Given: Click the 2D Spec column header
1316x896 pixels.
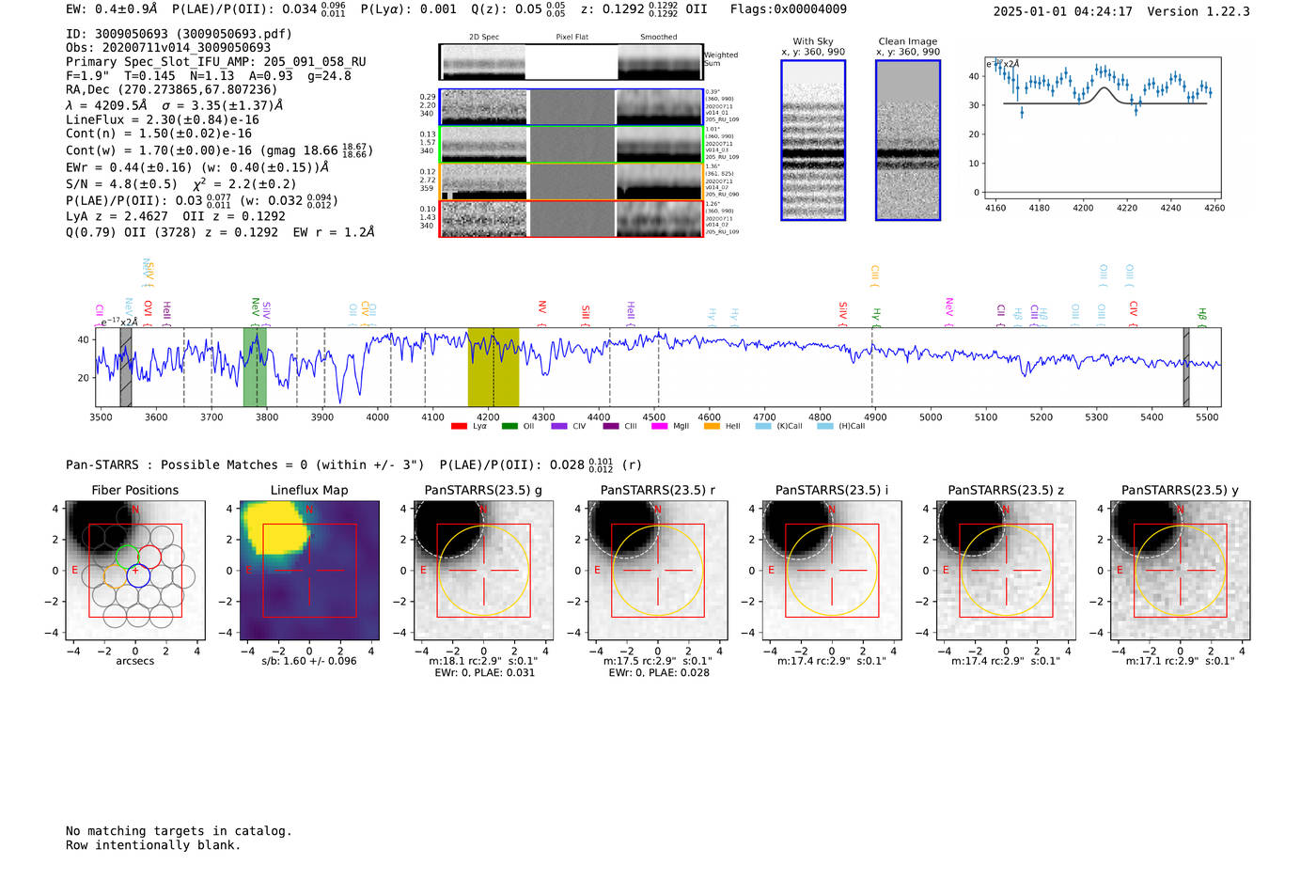Looking at the screenshot, I should click(x=484, y=37).
